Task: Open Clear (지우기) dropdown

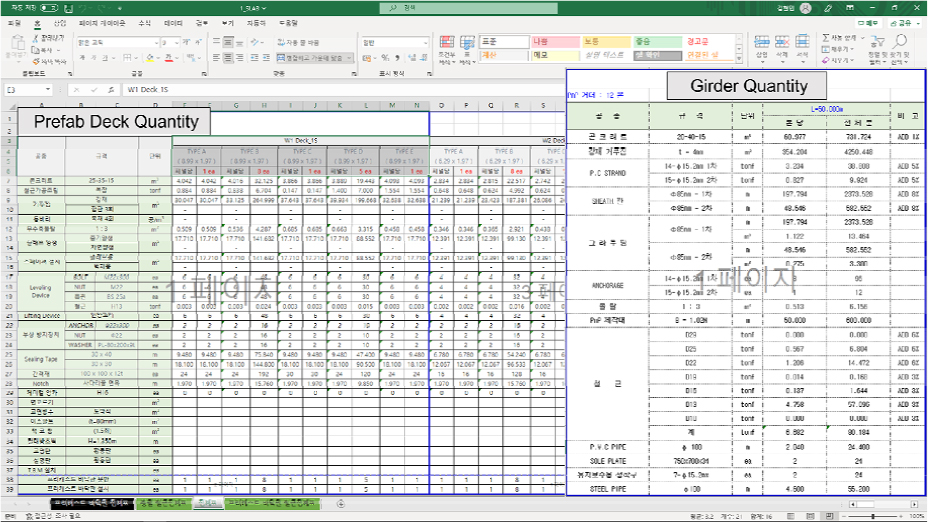Action: coord(837,60)
